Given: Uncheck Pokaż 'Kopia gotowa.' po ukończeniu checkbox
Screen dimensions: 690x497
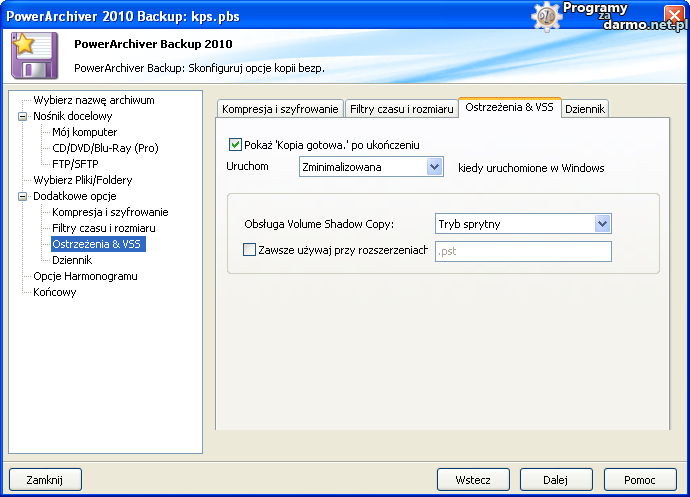Looking at the screenshot, I should point(236,145).
